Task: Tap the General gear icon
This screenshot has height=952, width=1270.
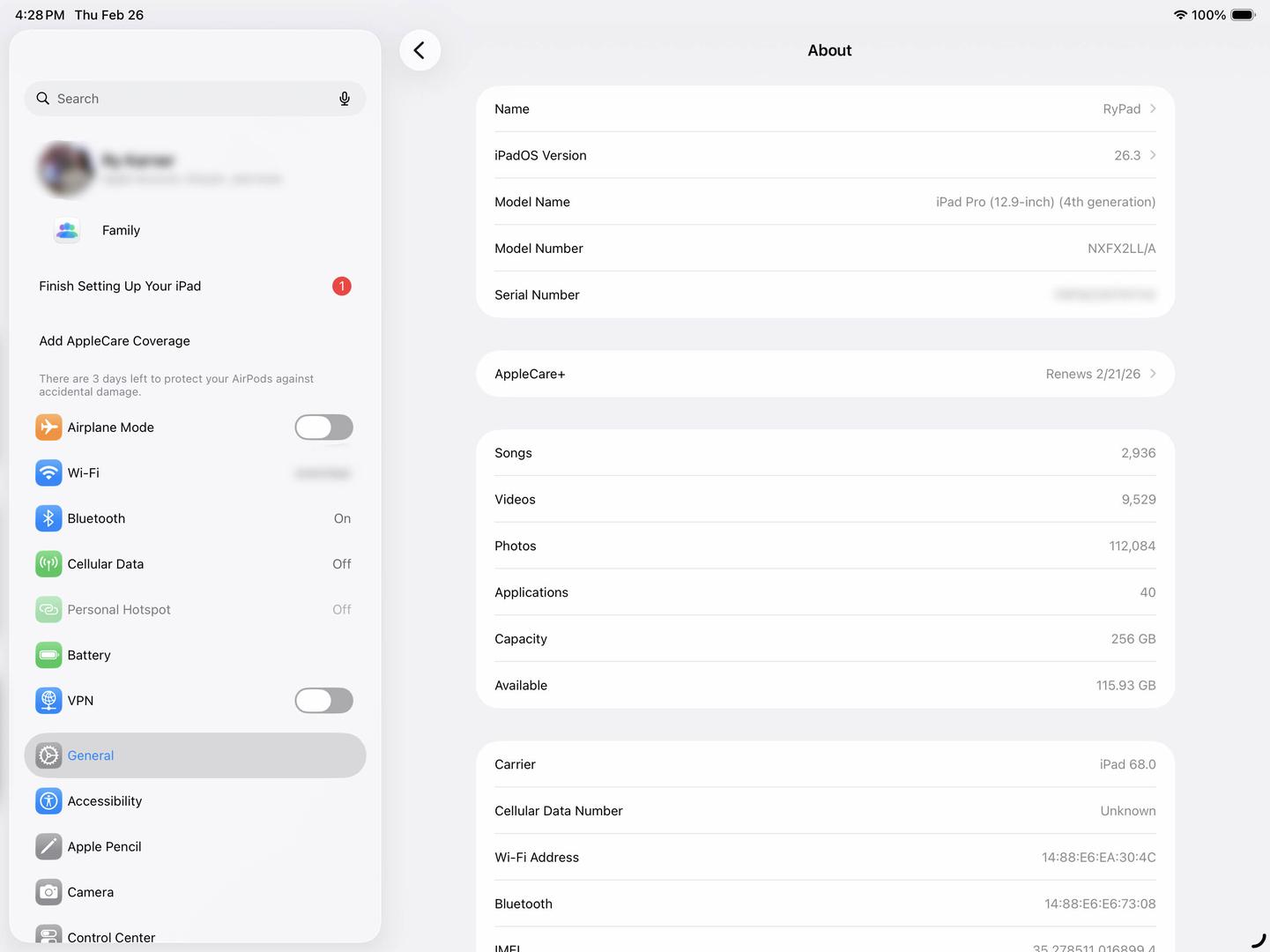Action: point(48,755)
